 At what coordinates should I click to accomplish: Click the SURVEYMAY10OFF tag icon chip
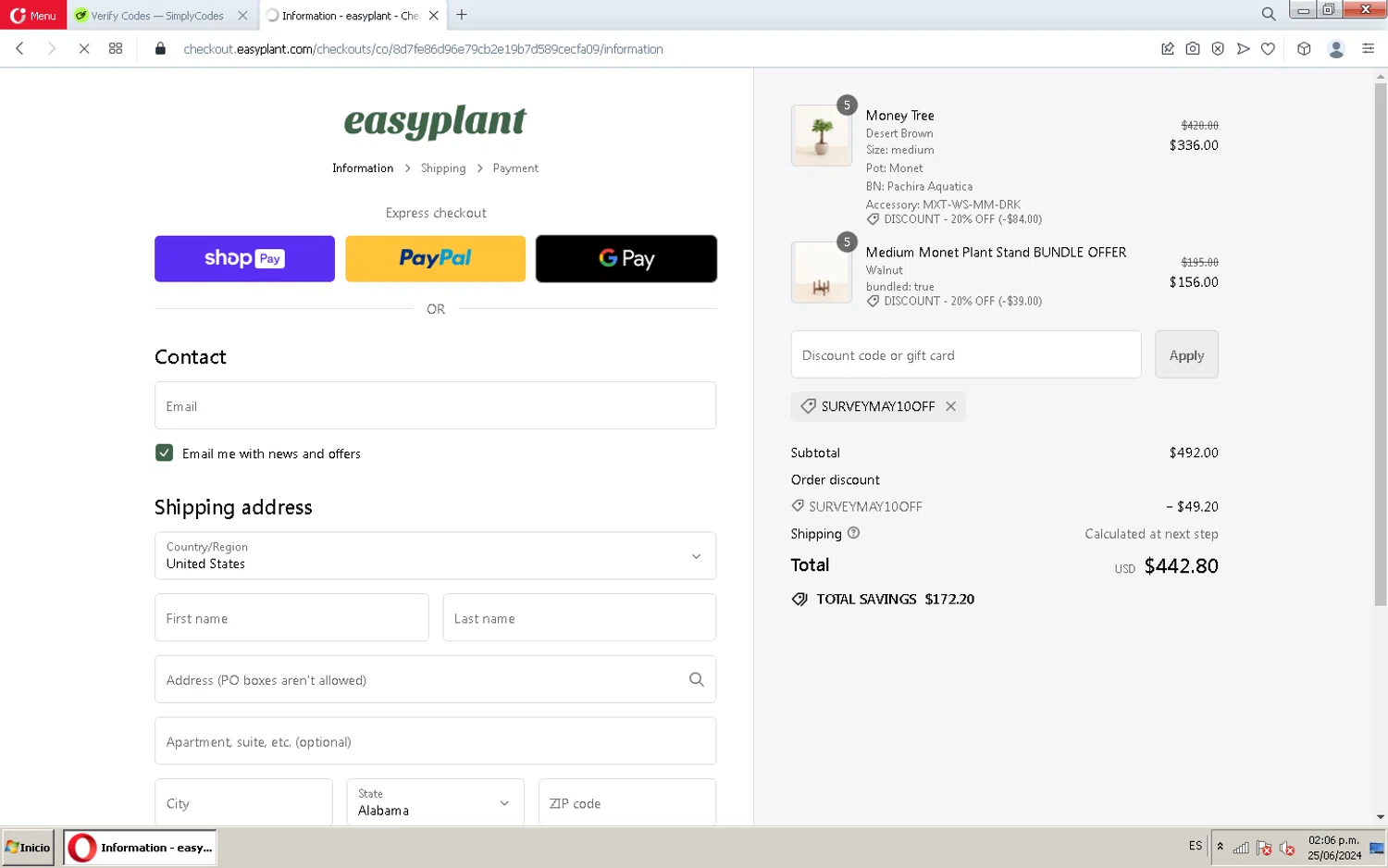click(808, 406)
